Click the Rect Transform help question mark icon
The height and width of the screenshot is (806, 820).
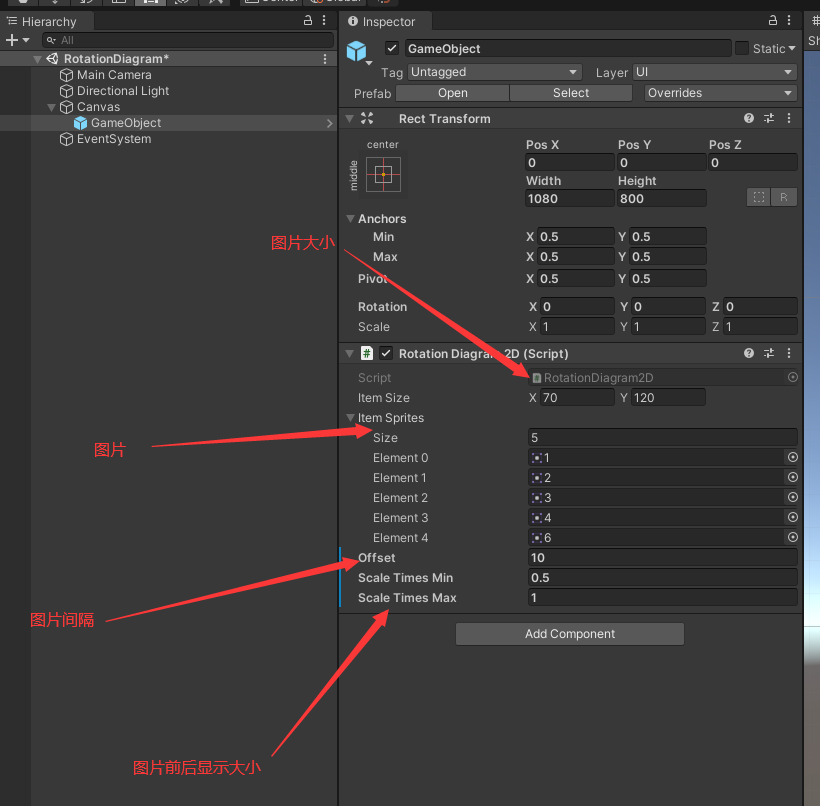(748, 118)
